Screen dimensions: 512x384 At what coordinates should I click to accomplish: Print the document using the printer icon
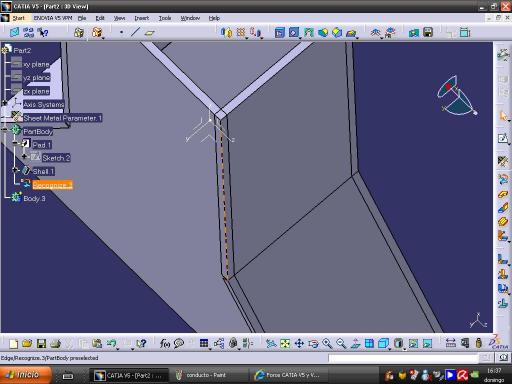pos(55,343)
